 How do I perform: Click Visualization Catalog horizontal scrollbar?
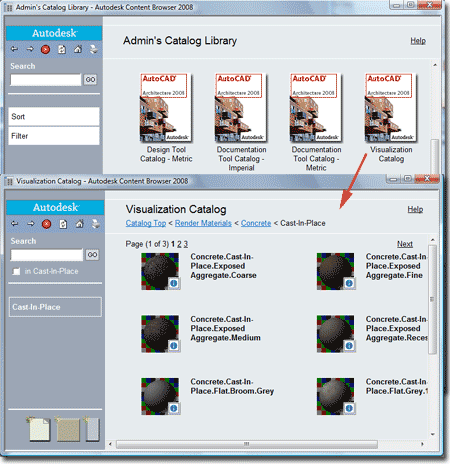coord(247,444)
